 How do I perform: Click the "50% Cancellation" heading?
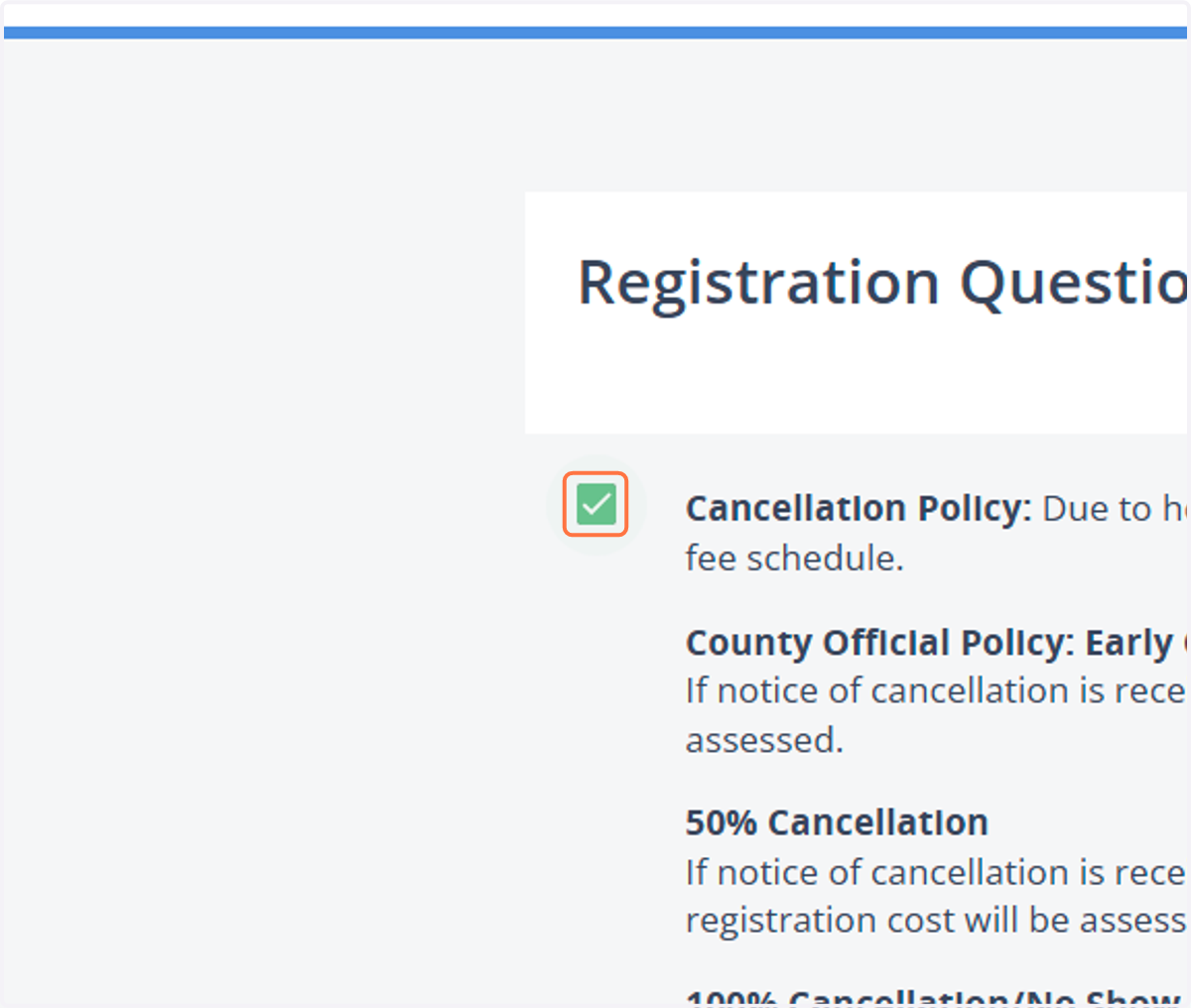pos(837,822)
